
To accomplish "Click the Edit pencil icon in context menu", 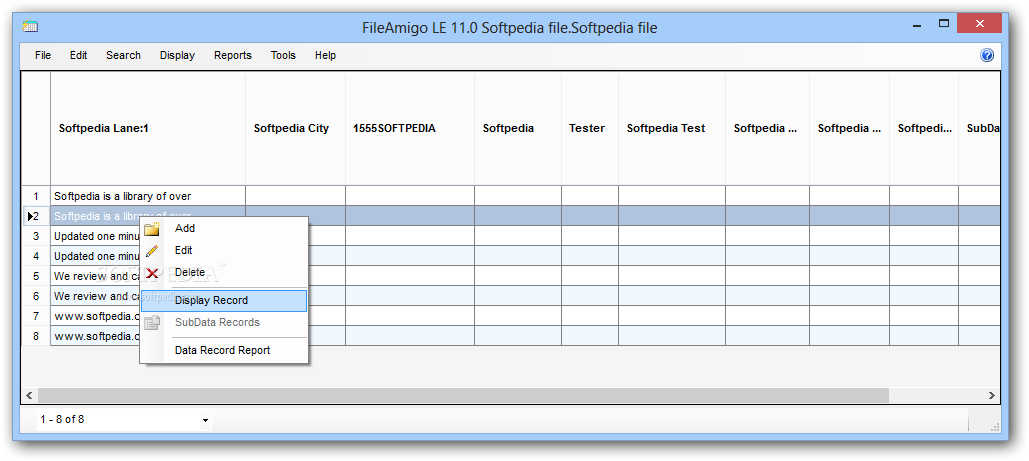I will (152, 250).
